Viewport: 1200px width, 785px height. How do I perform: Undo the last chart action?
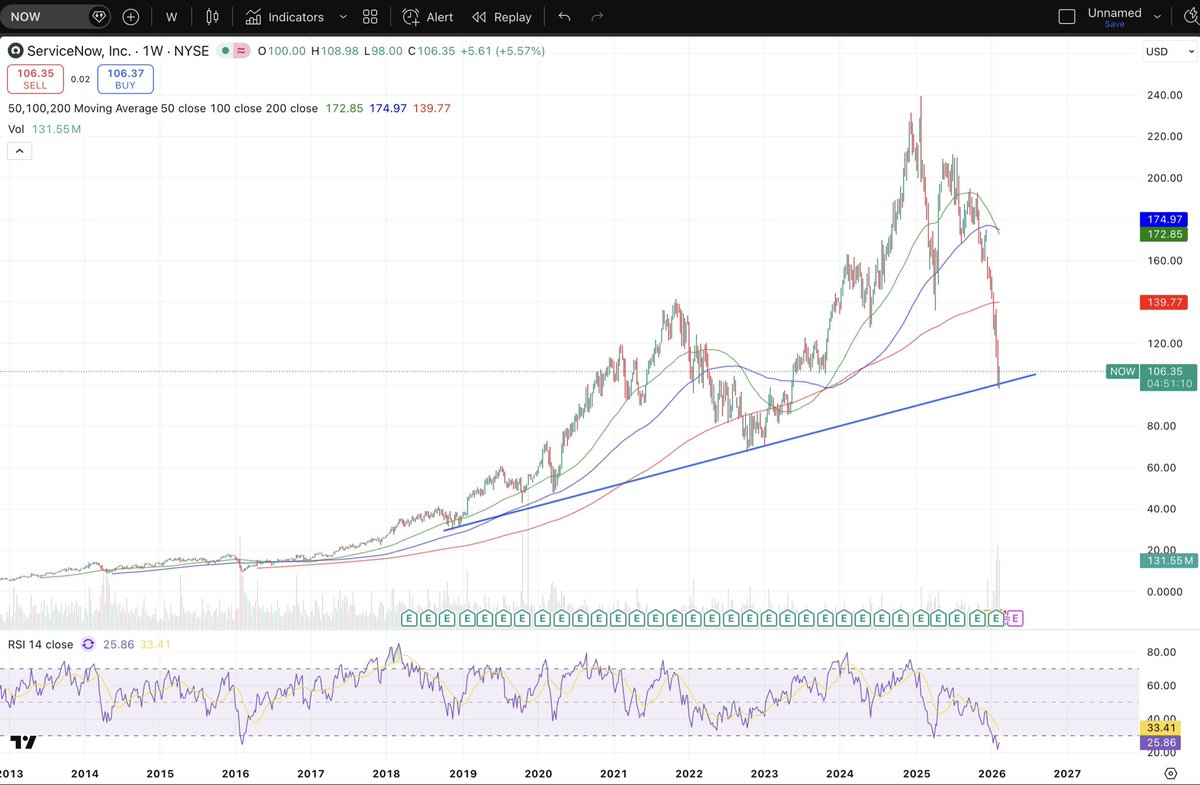(x=565, y=17)
